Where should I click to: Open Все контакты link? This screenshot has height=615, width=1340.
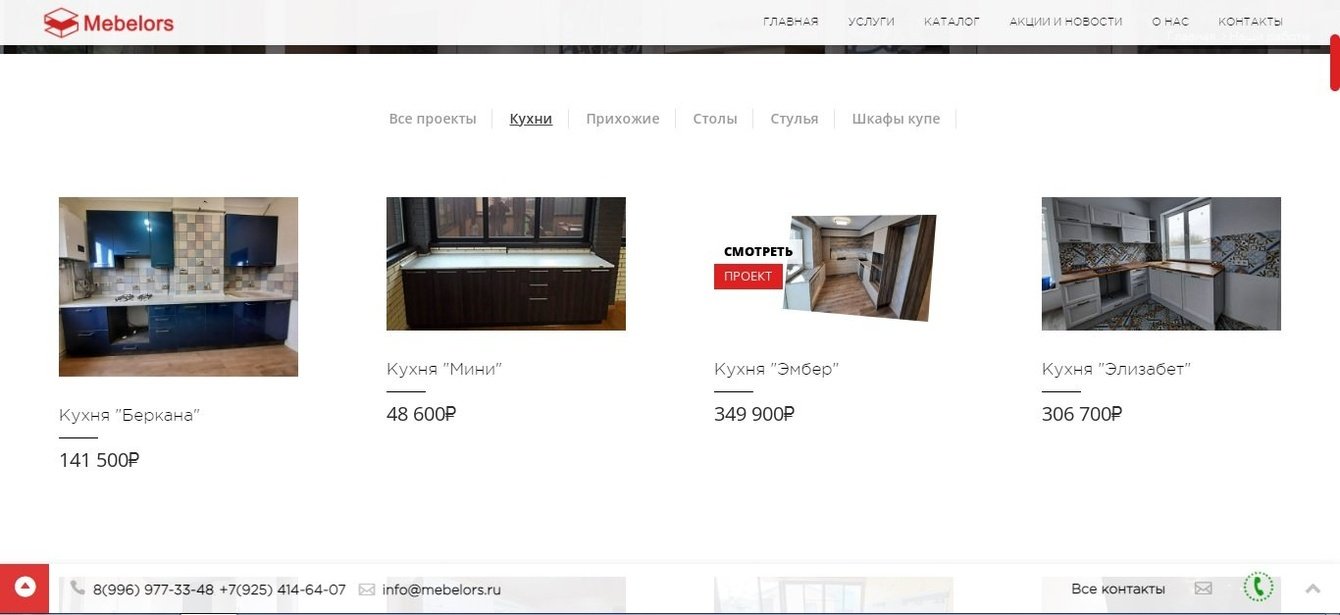pos(1117,589)
